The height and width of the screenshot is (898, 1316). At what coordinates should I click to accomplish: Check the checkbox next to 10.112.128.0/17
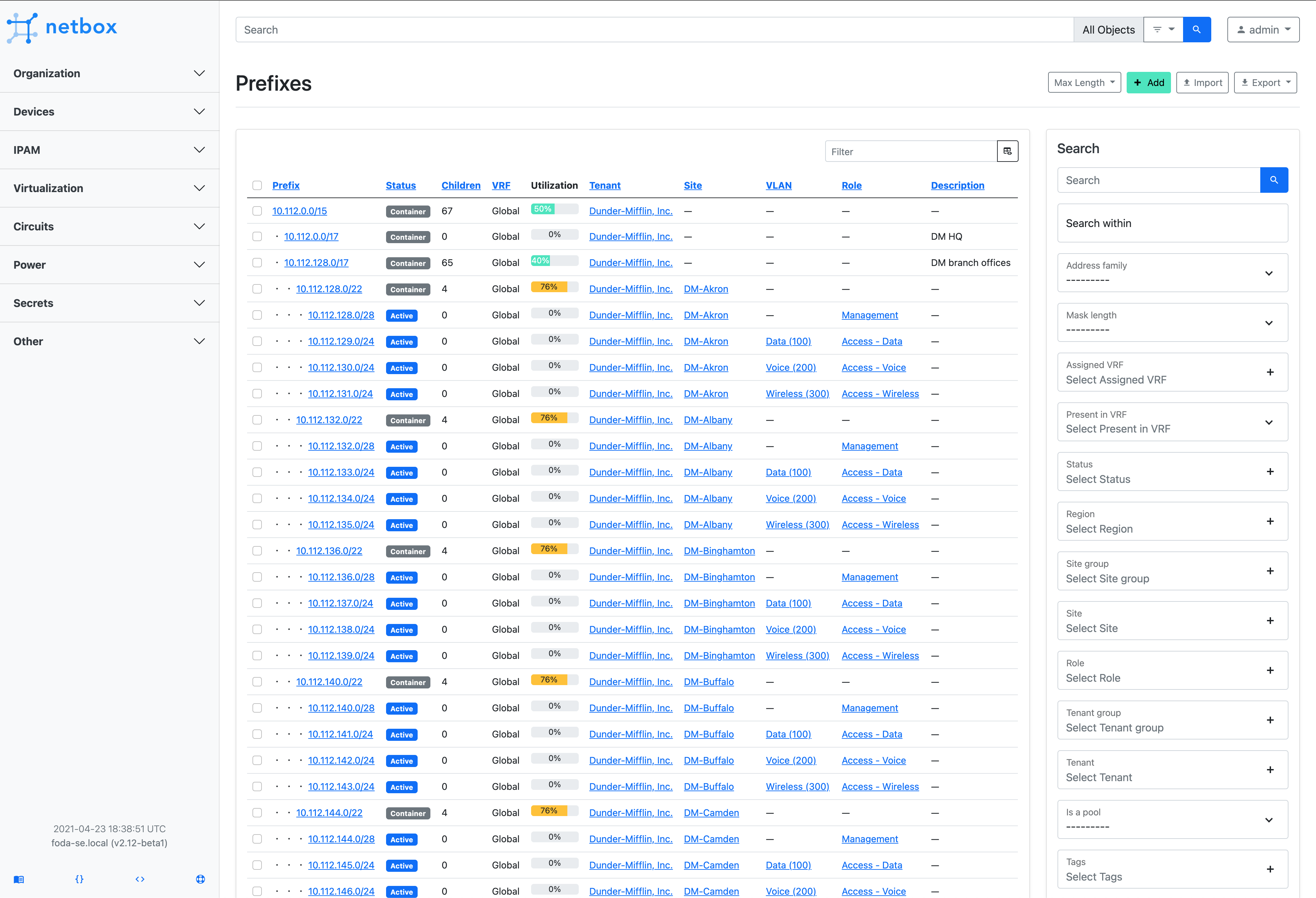tap(257, 262)
